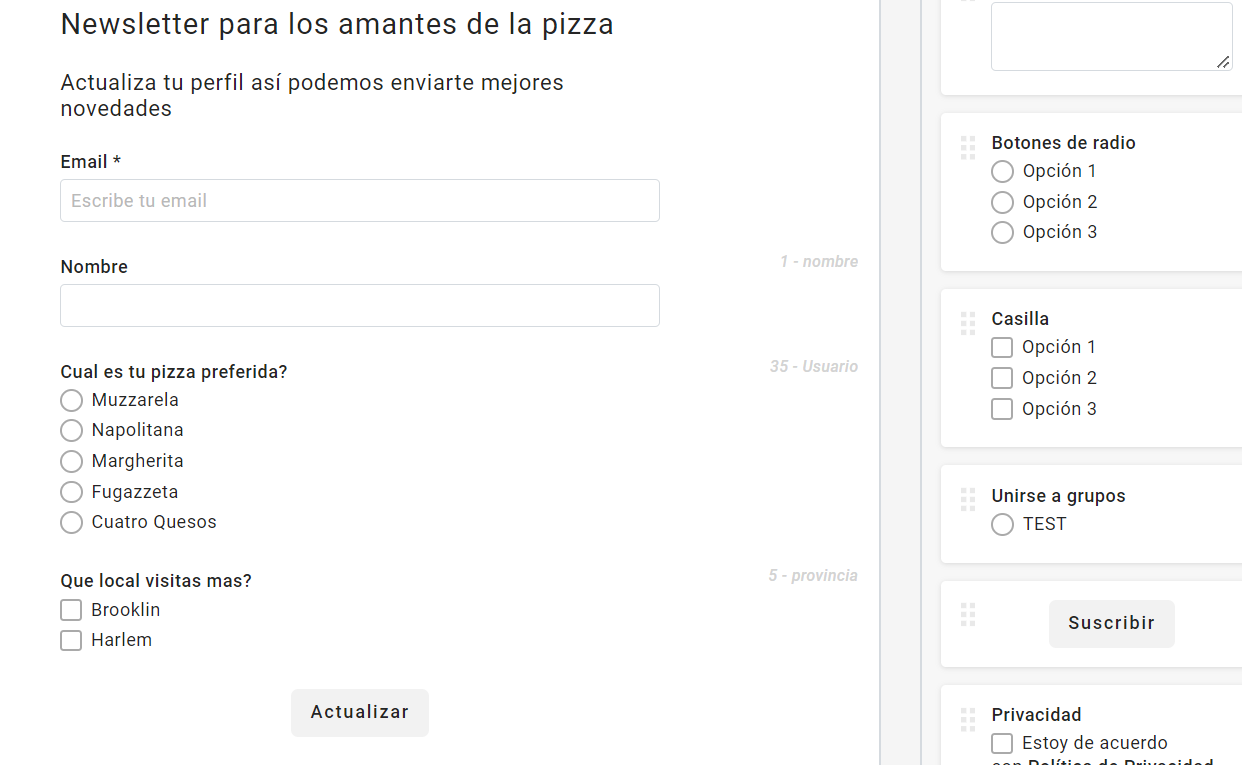This screenshot has height=765, width=1242.
Task: Click drag handle beside Unirse a grupos
Action: (x=967, y=500)
